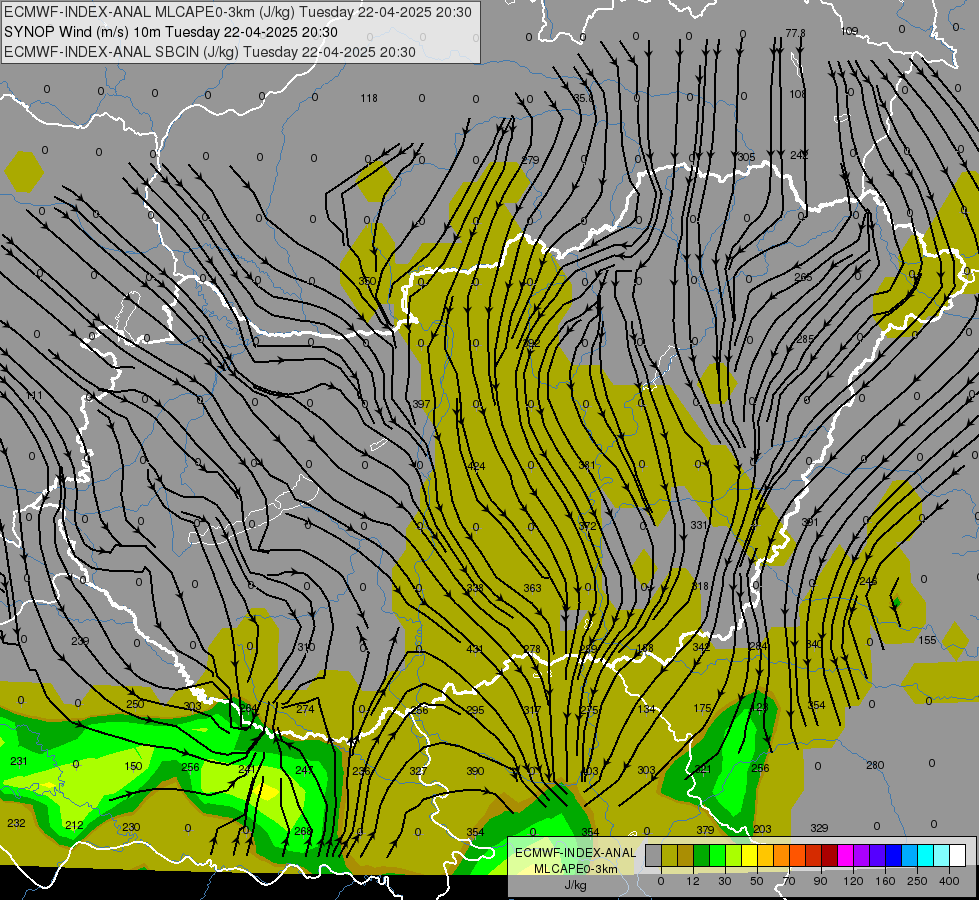Viewport: 979px width, 900px height.
Task: Click the legend tick label 12
Action: (x=692, y=881)
